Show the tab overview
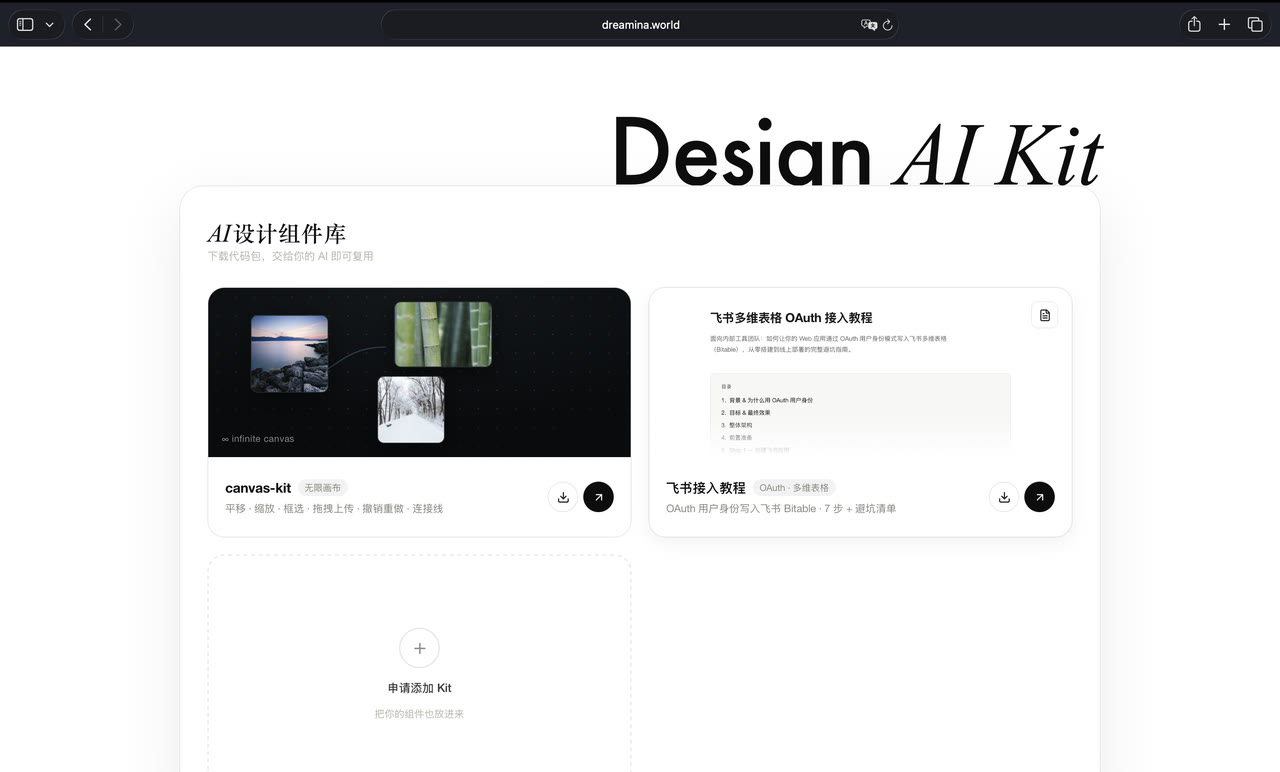The width and height of the screenshot is (1280, 772). tap(1255, 24)
